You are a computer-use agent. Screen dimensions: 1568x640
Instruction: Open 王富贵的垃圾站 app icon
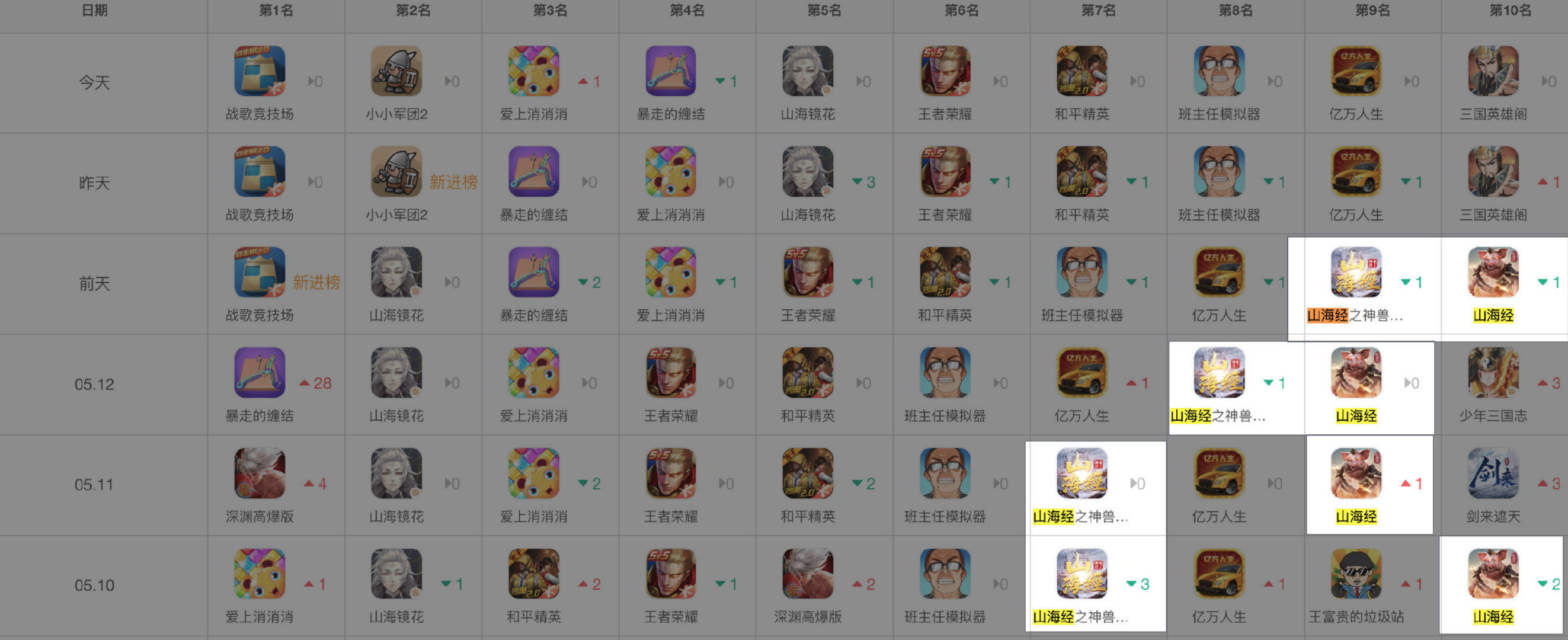click(x=1356, y=574)
